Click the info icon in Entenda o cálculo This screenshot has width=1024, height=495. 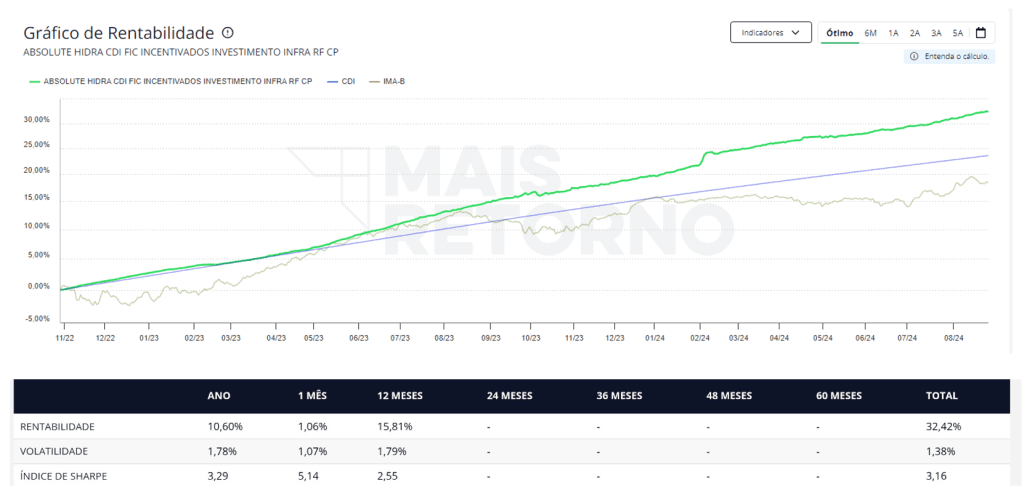point(914,56)
